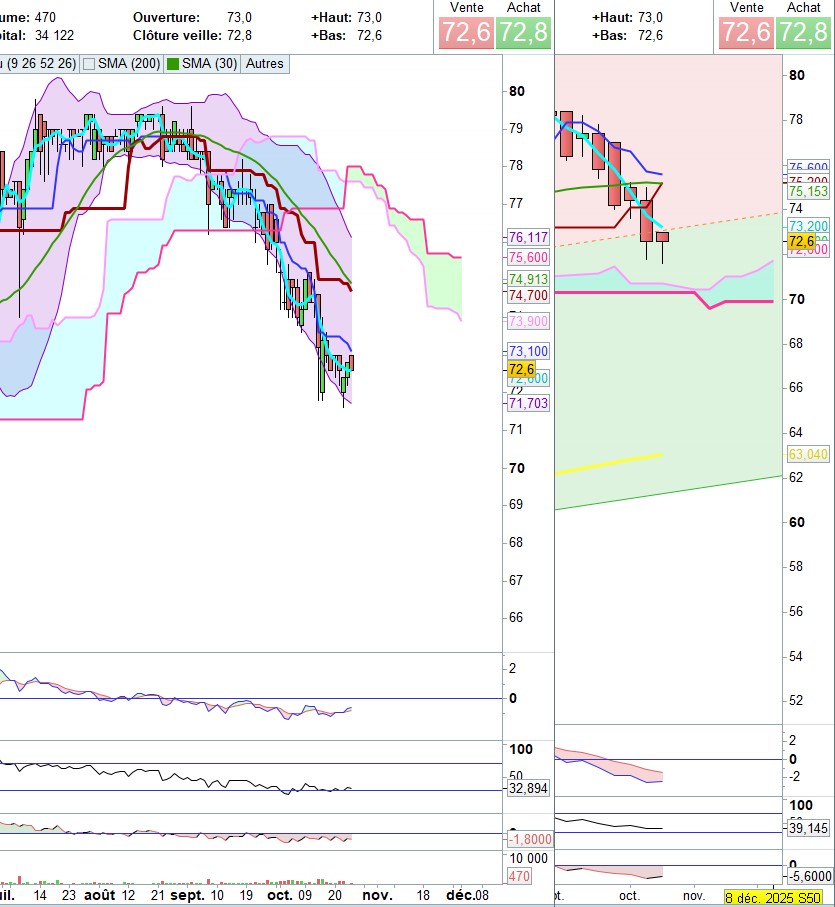Click the green Achat 72,8 button on left chart

pos(524,32)
